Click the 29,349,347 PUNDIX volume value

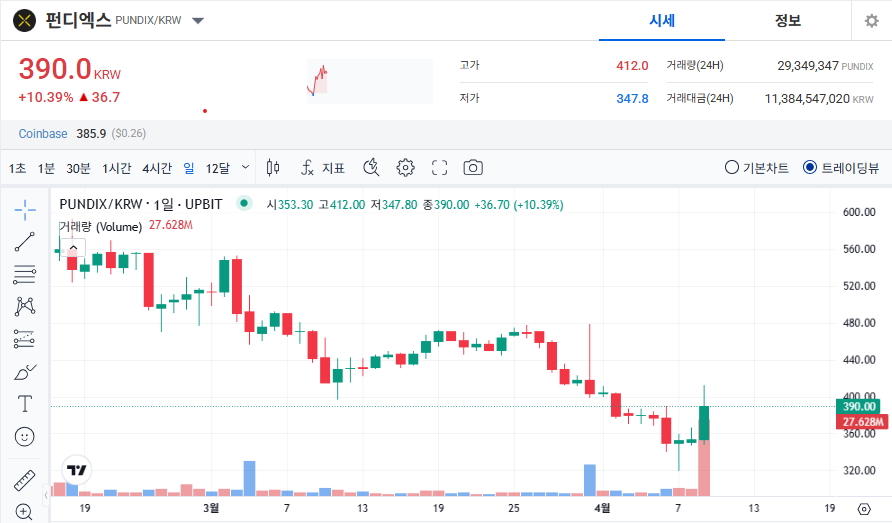[825, 66]
